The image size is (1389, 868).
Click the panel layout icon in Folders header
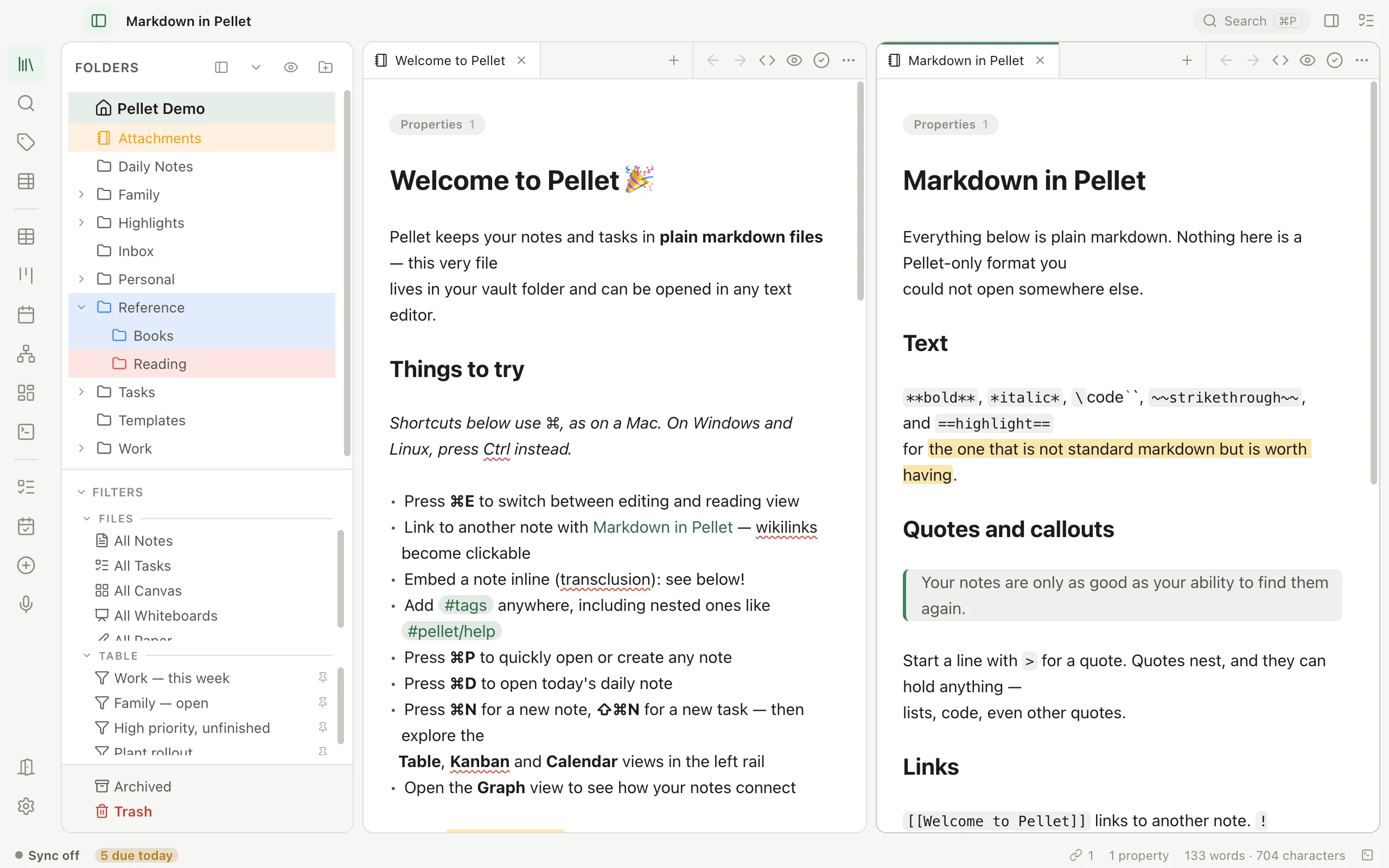(221, 67)
